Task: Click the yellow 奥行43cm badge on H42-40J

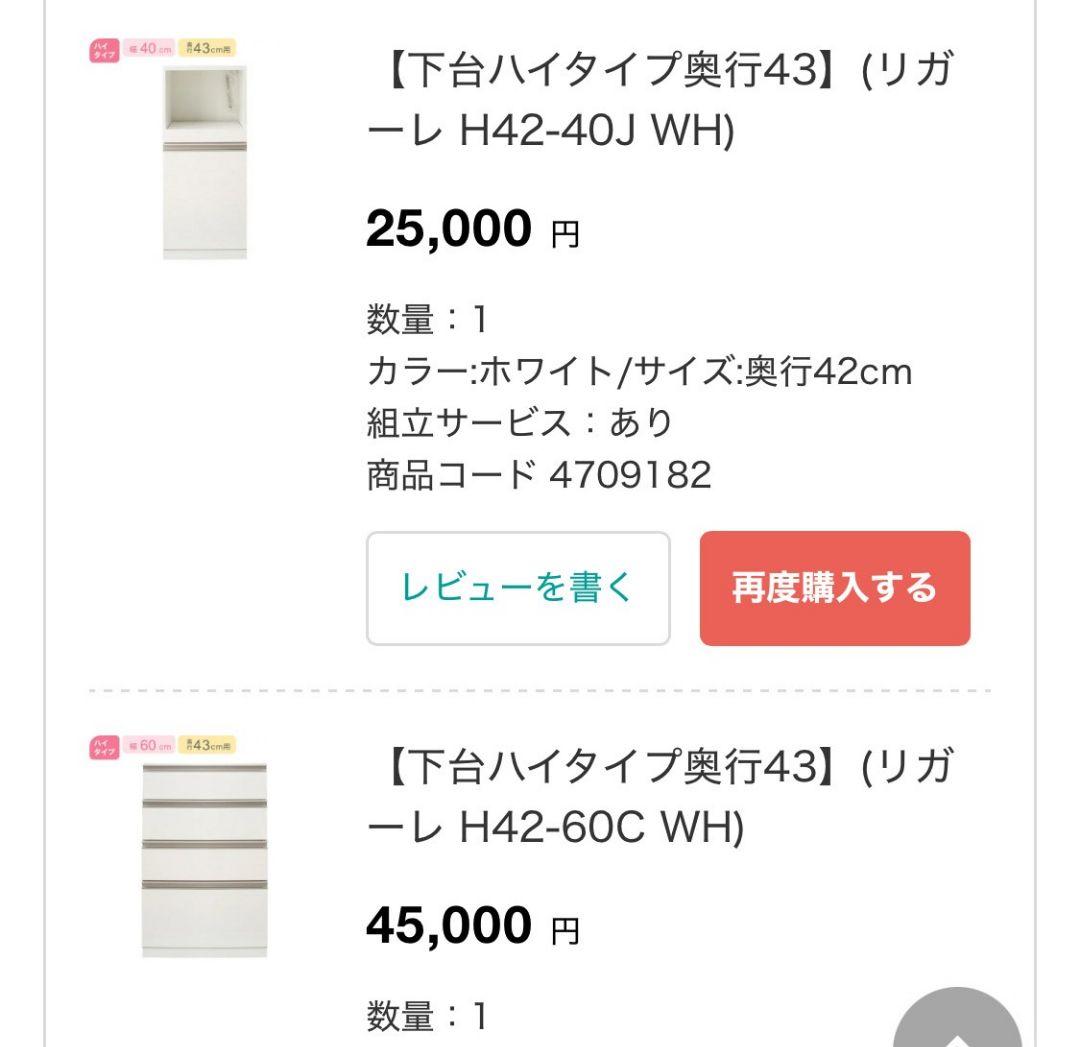Action: click(207, 48)
